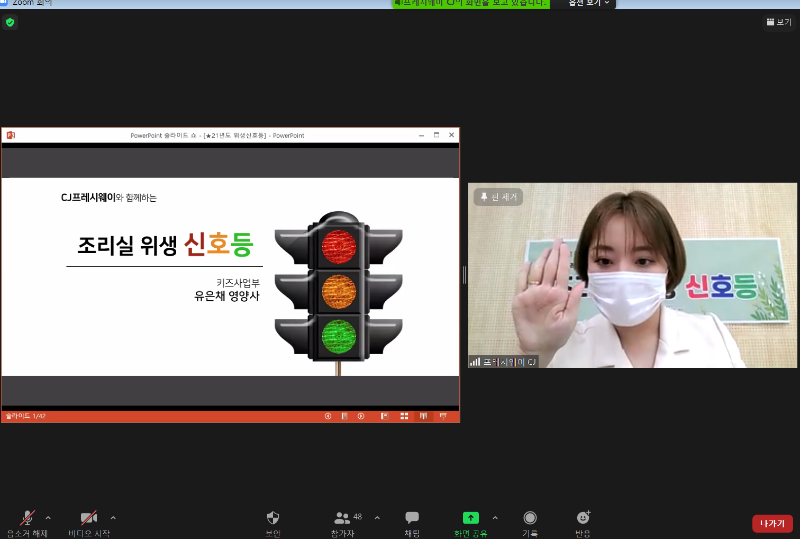Screen dimensions: 800x539
Task: Go to next slide in PowerPoint status bar
Action: (x=360, y=416)
